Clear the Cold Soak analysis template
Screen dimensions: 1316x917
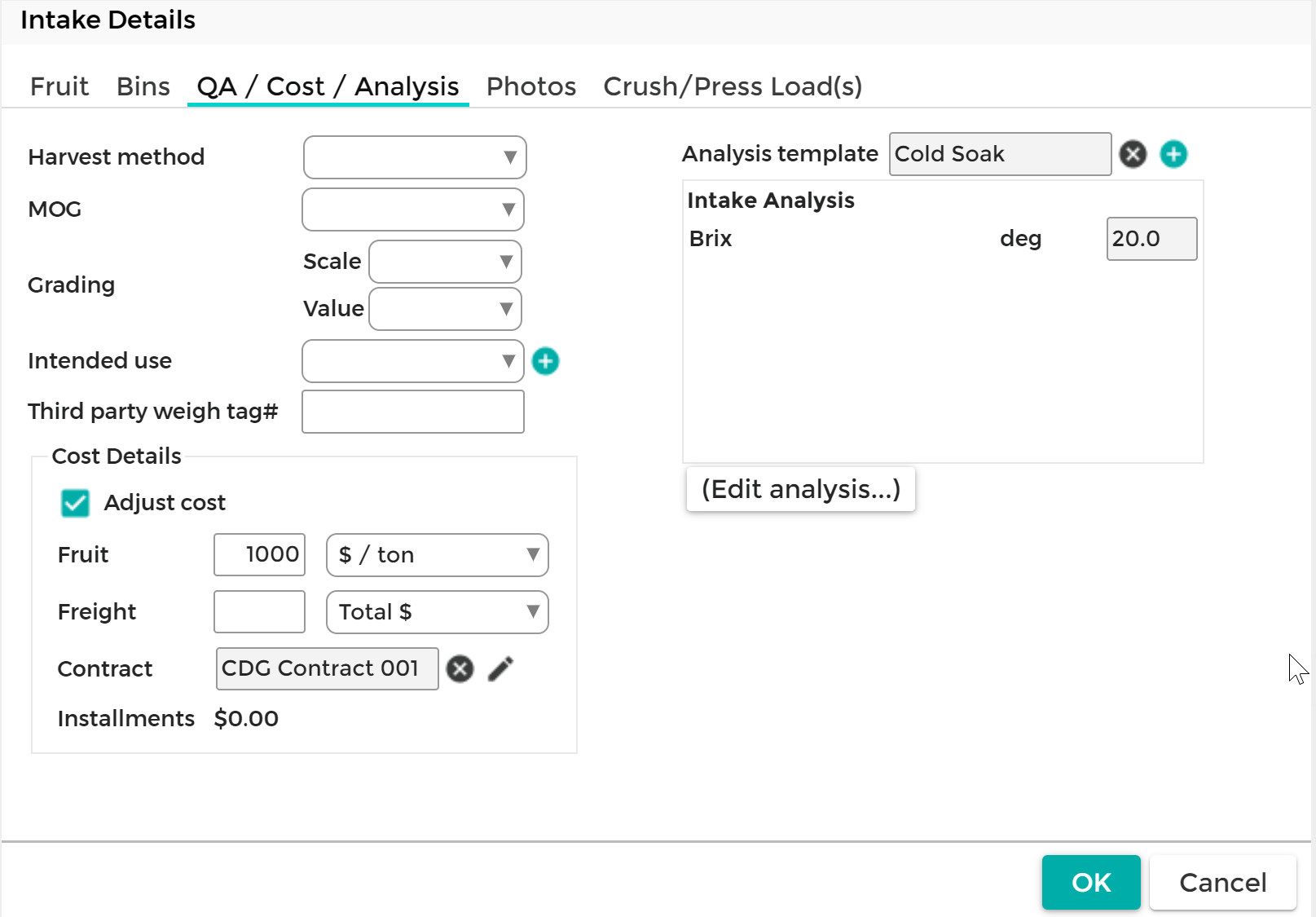point(1133,154)
